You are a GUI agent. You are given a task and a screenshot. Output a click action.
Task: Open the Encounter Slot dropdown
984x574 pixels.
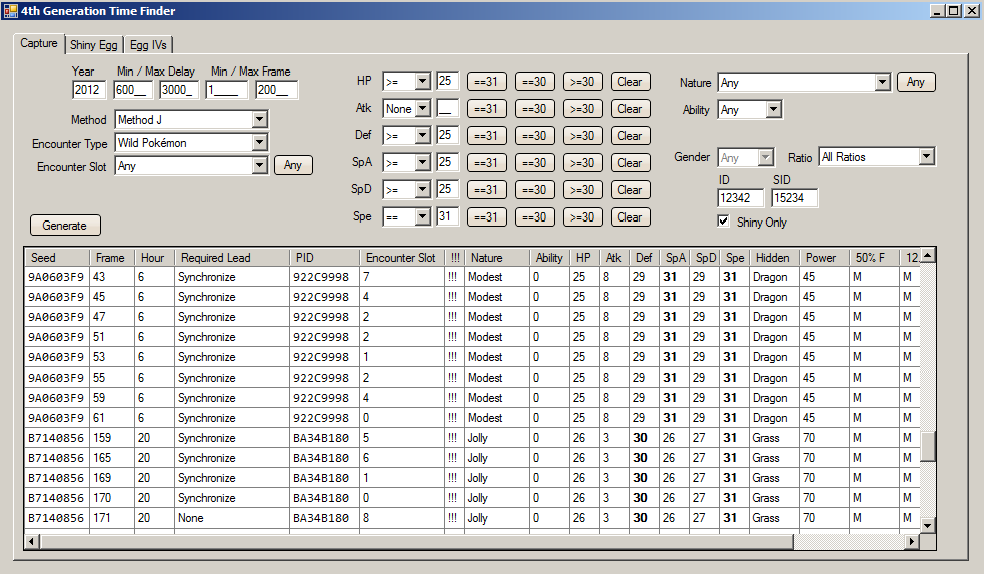coord(260,166)
